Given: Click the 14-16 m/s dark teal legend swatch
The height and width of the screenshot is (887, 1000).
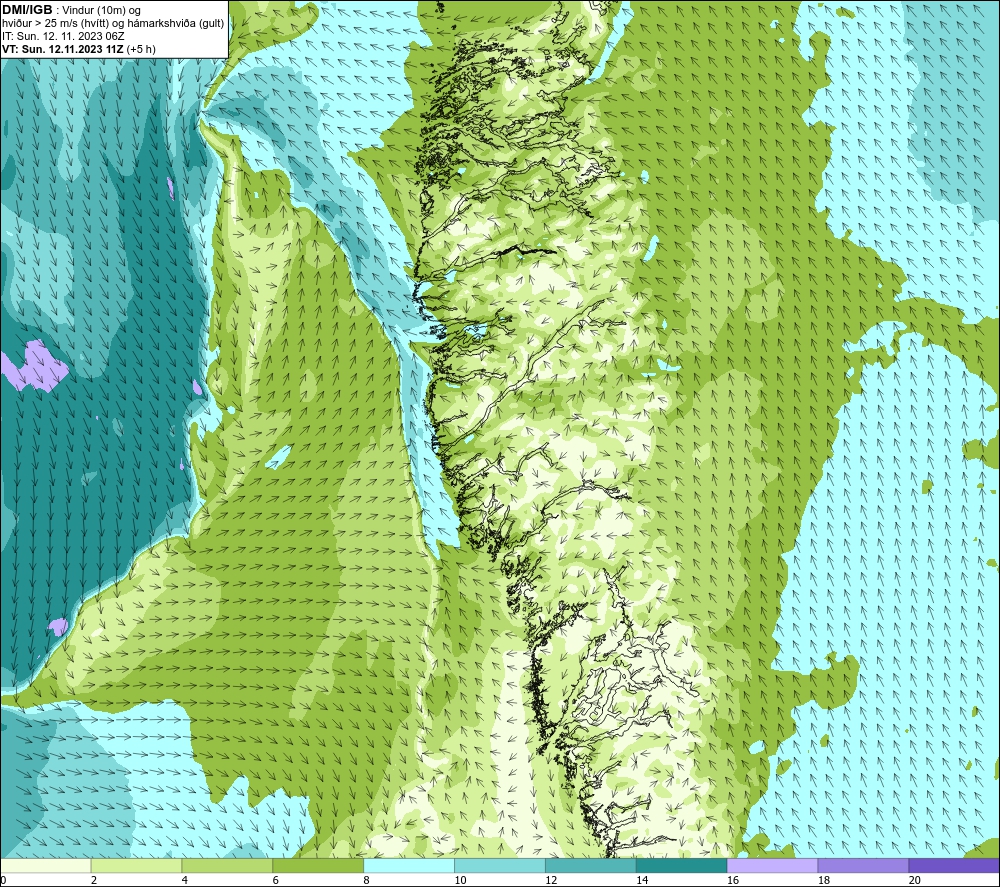Looking at the screenshot, I should point(682,865).
